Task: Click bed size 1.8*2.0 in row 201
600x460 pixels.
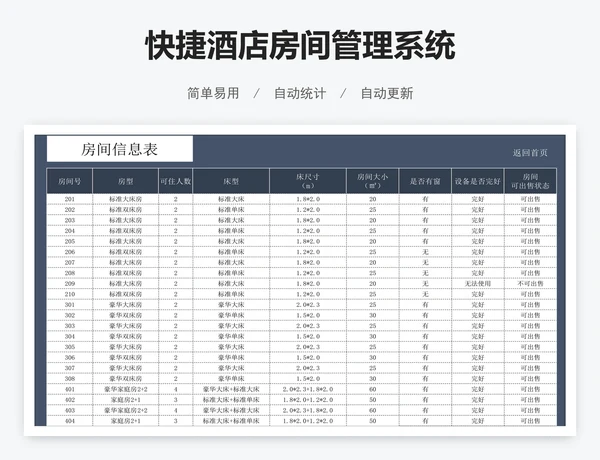Action: click(x=308, y=199)
